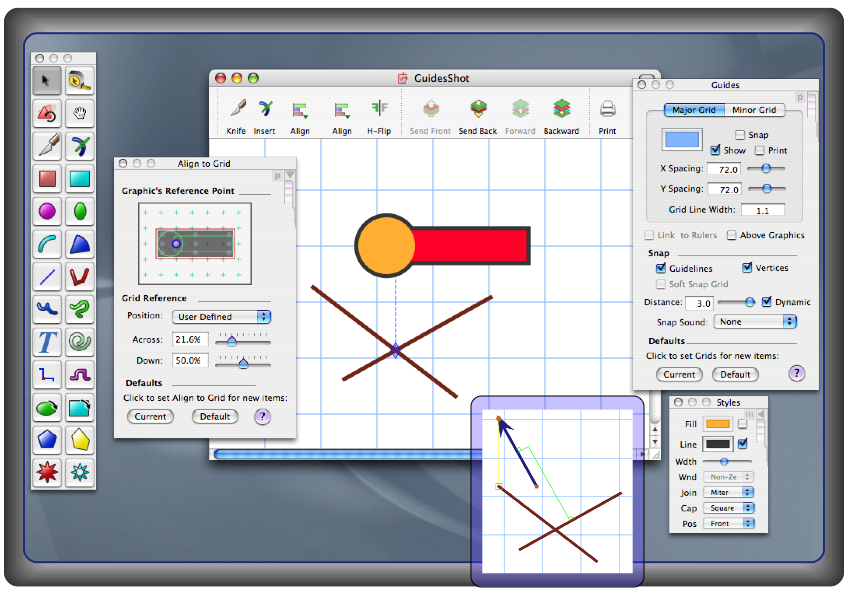The width and height of the screenshot is (849, 599).
Task: Switch to the Major Grid tab
Action: [x=694, y=110]
